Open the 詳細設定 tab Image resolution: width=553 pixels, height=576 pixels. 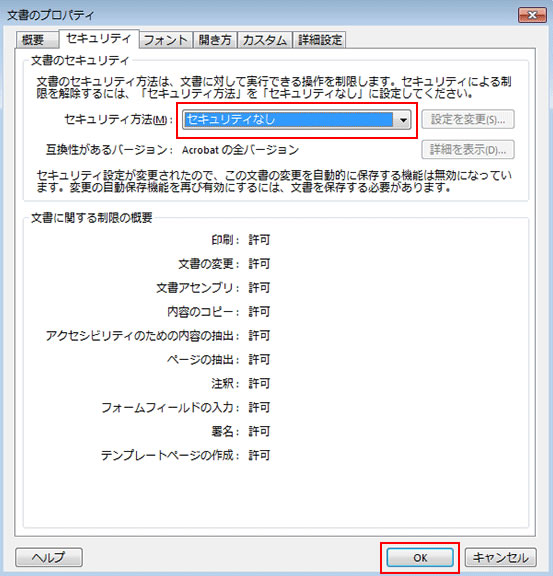[320, 40]
